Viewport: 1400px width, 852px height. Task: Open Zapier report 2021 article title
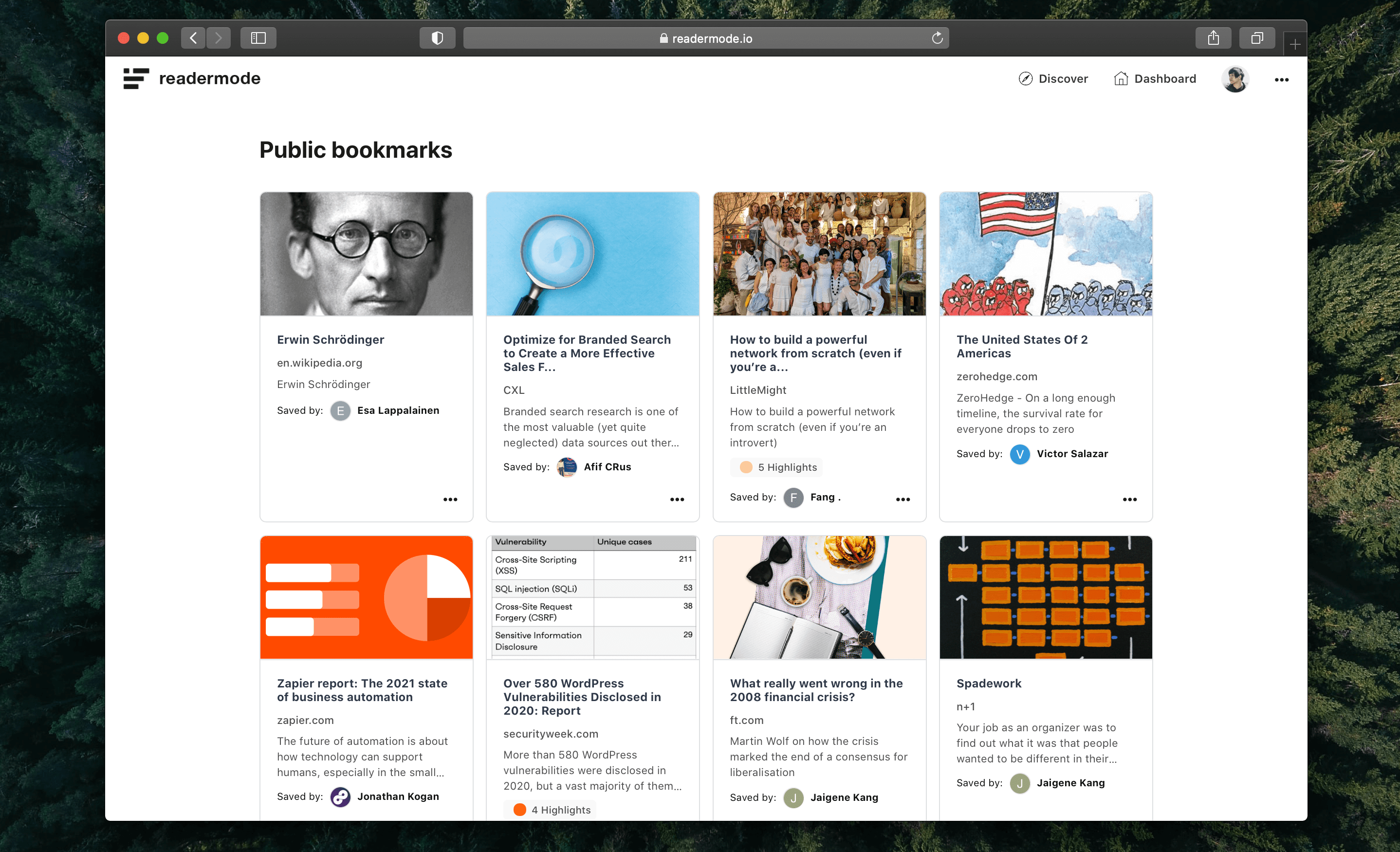[x=362, y=690]
